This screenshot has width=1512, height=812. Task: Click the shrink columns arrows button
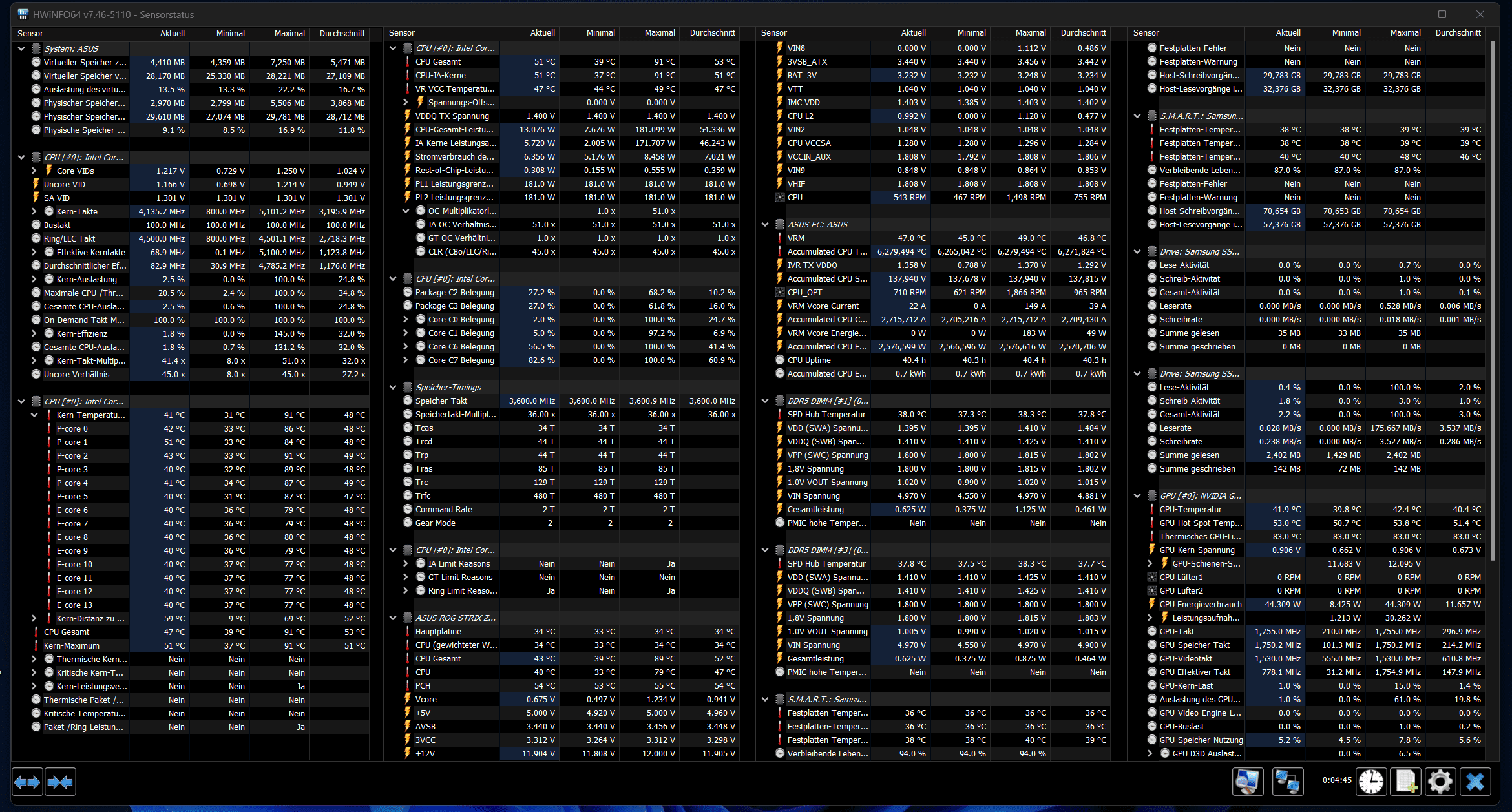[60, 782]
